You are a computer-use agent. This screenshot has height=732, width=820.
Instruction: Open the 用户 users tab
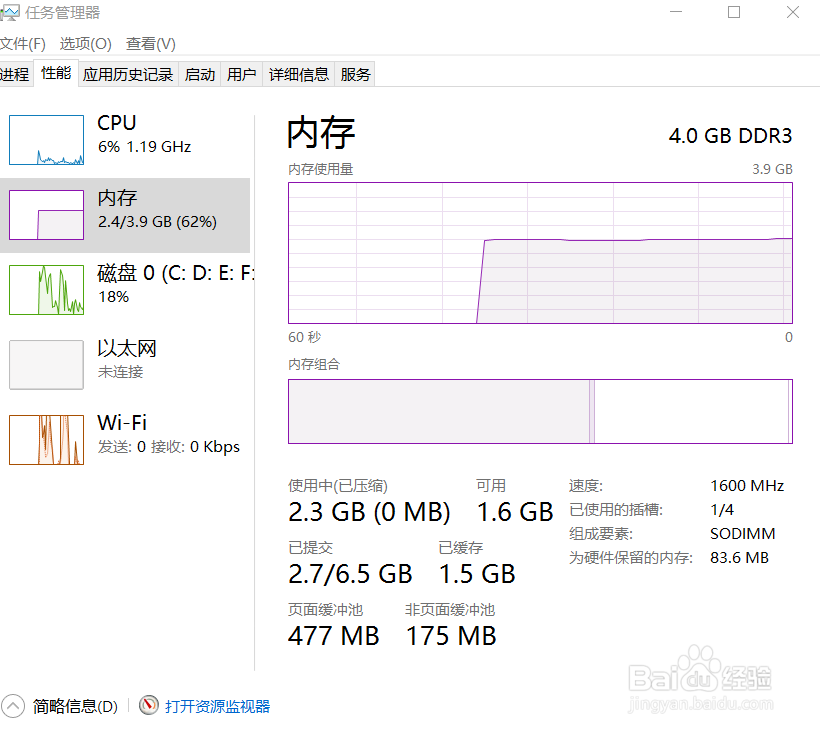(241, 73)
